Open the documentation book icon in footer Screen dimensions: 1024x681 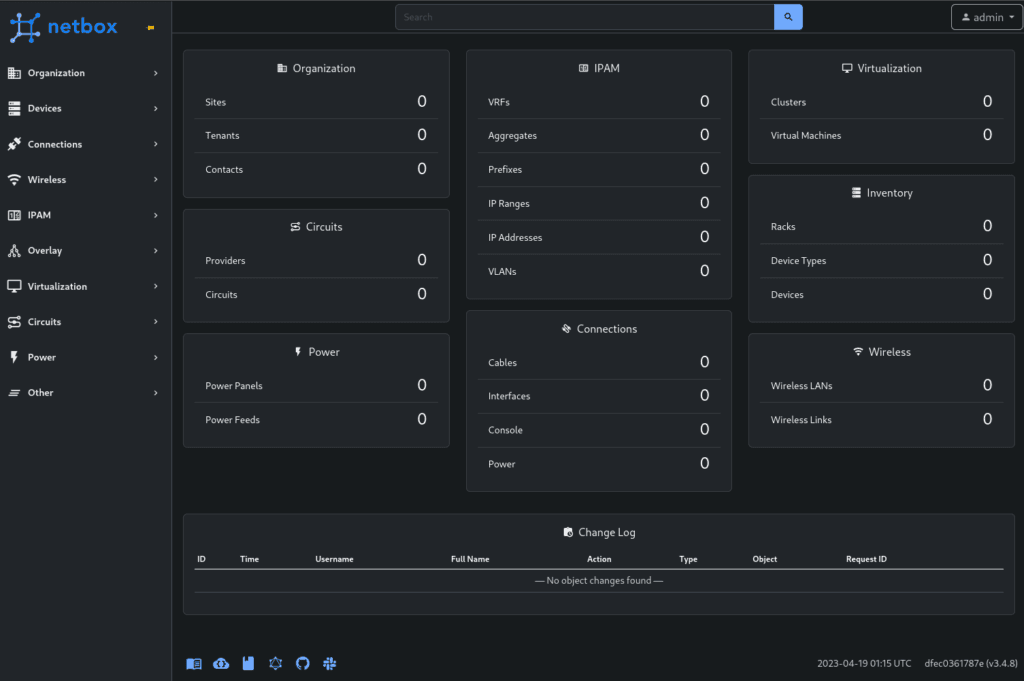[194, 663]
